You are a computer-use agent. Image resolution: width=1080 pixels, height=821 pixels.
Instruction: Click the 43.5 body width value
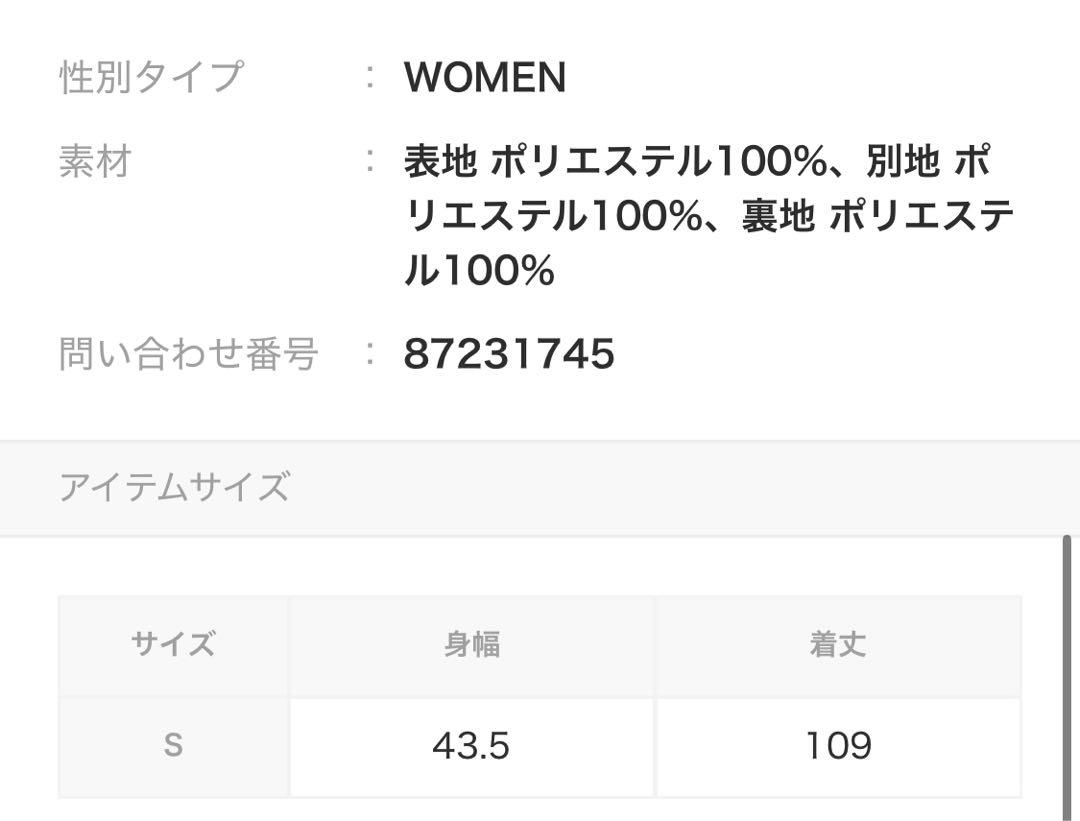click(x=472, y=747)
